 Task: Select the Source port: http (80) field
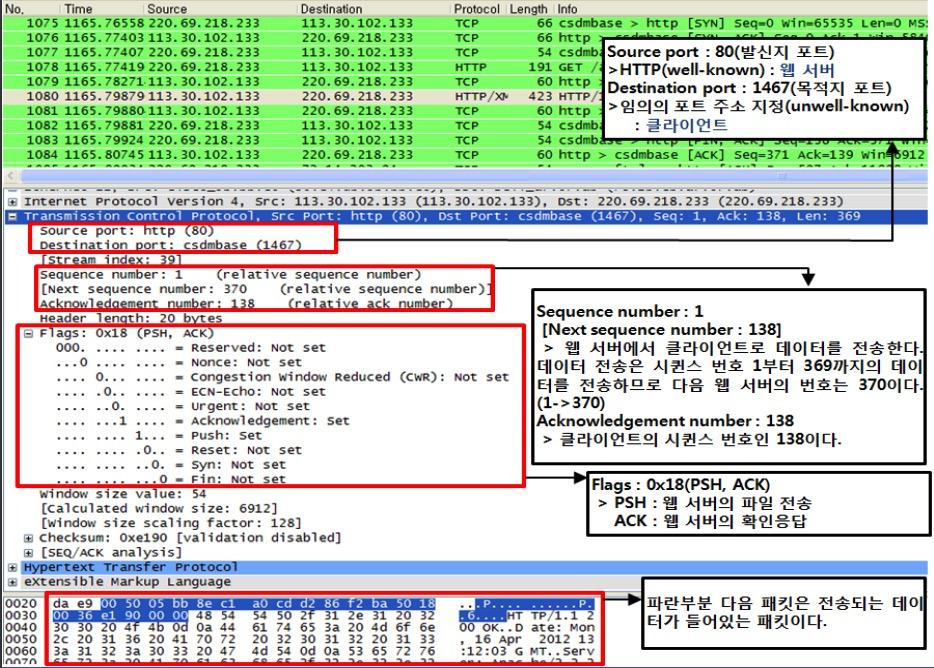[x=126, y=231]
